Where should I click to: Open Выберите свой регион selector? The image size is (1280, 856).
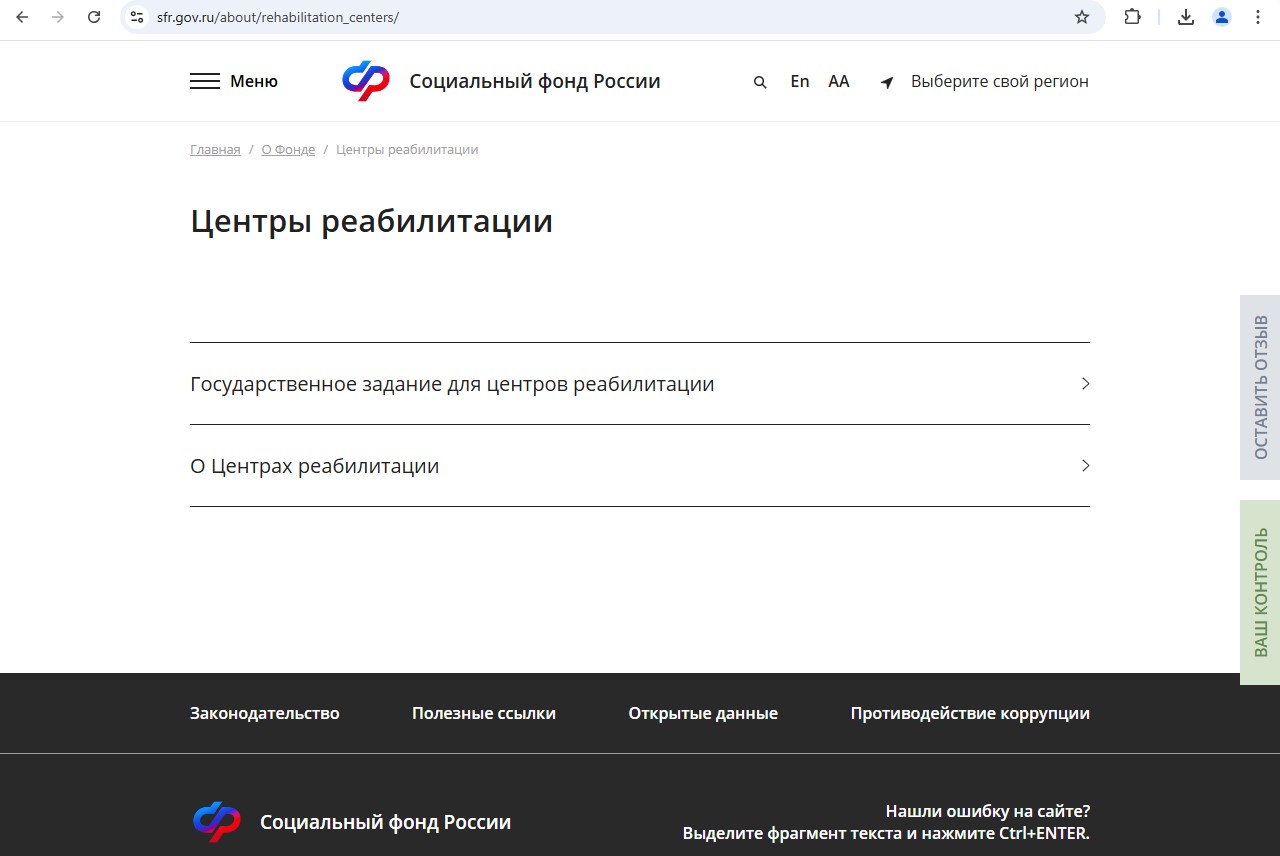pyautogui.click(x=999, y=81)
